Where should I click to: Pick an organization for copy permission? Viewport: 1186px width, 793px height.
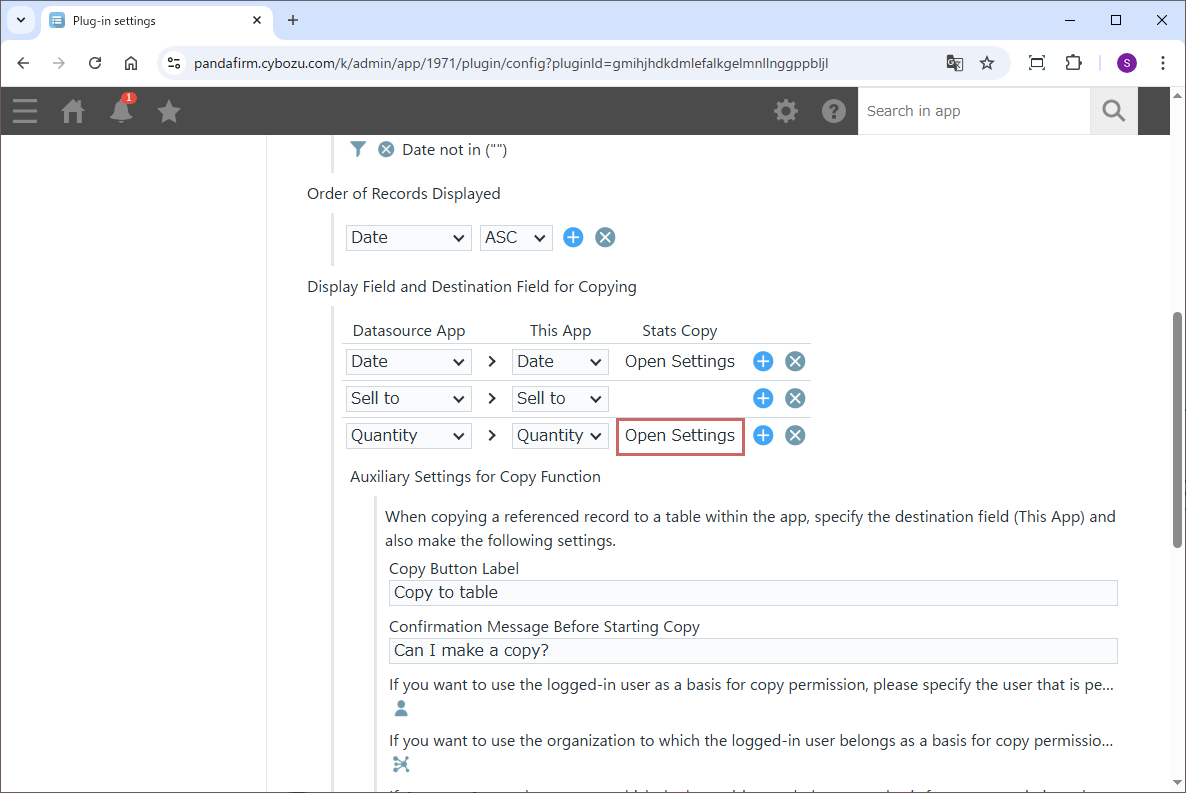401,765
